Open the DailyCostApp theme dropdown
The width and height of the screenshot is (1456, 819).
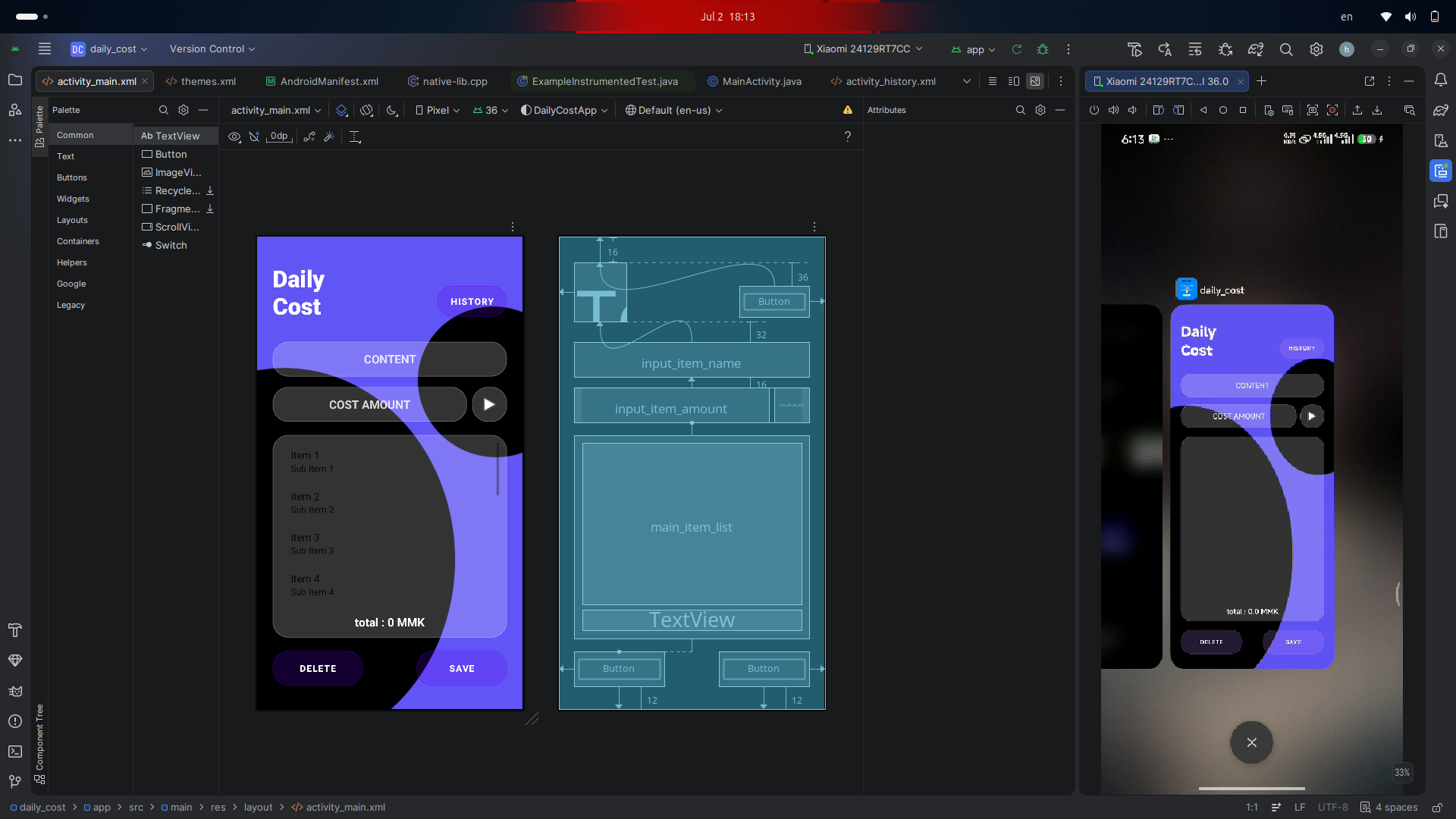564,110
